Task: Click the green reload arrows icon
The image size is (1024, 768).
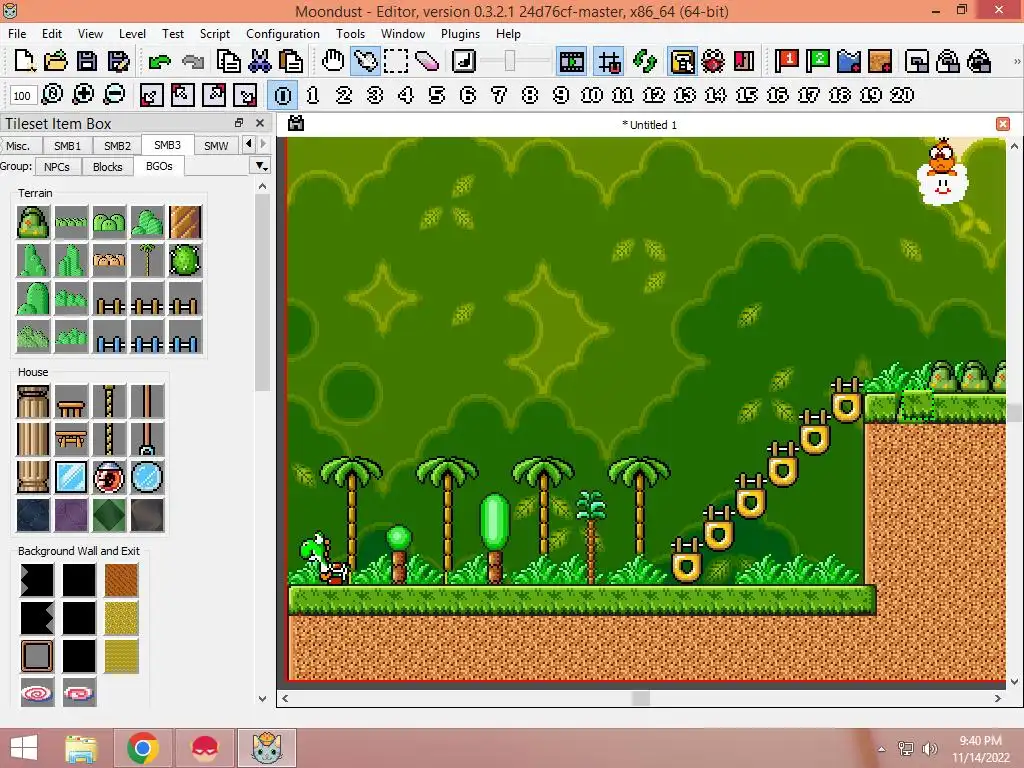Action: click(645, 61)
